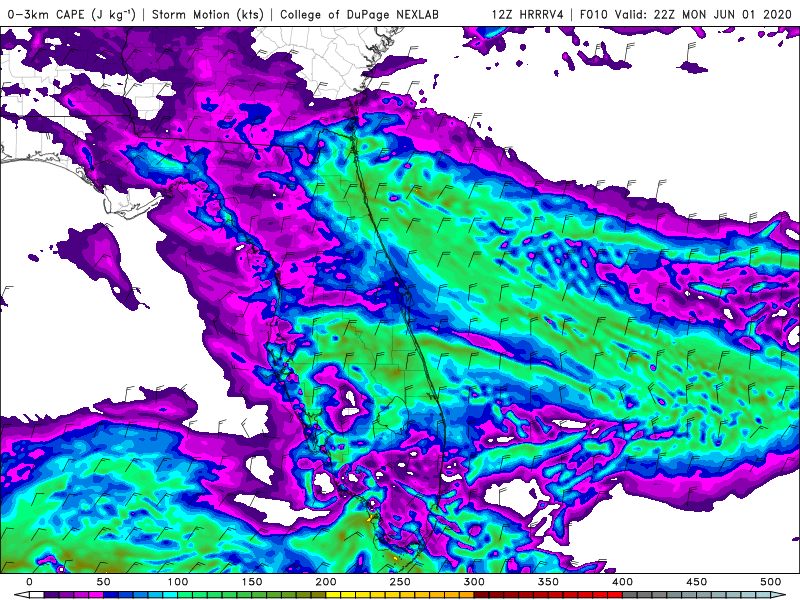Image resolution: width=800 pixels, height=600 pixels.
Task: Click the "0-3km CAPE (J kg⁻¹)" title text
Action: pos(72,14)
